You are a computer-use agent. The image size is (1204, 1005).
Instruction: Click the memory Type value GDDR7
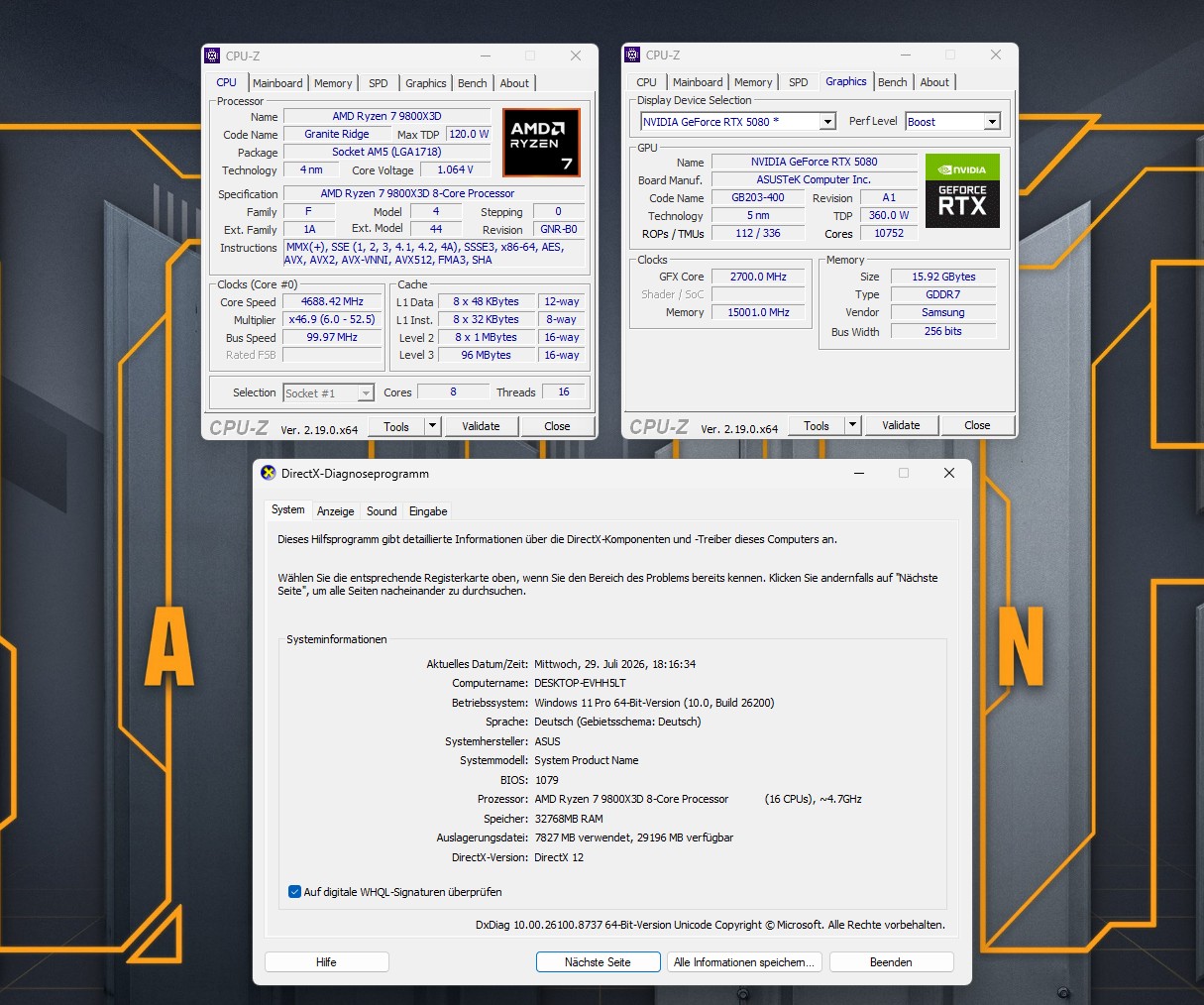(944, 294)
